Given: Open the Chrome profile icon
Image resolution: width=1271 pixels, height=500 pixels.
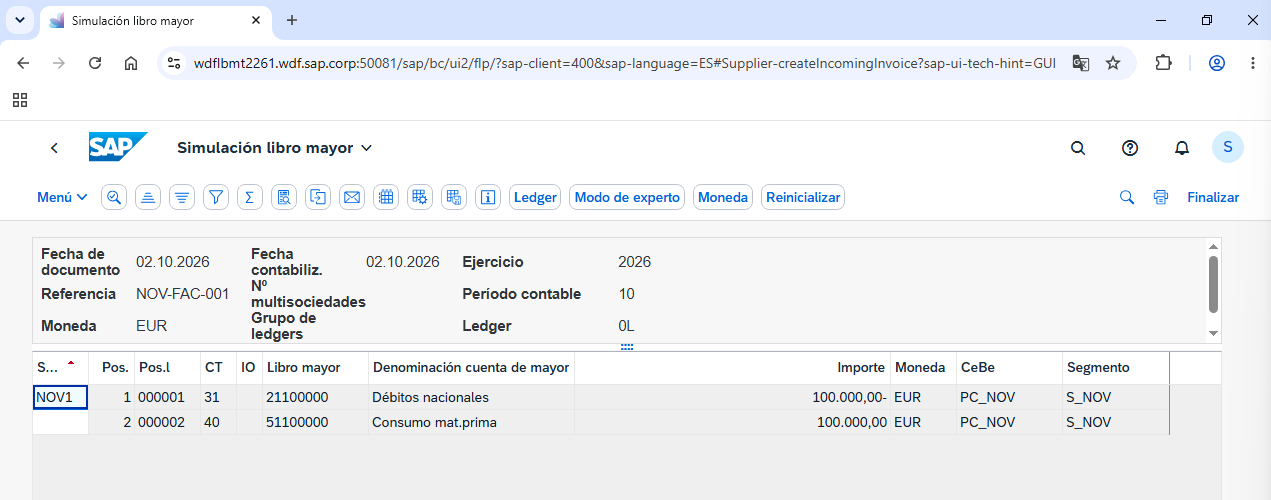Looking at the screenshot, I should click(1217, 63).
